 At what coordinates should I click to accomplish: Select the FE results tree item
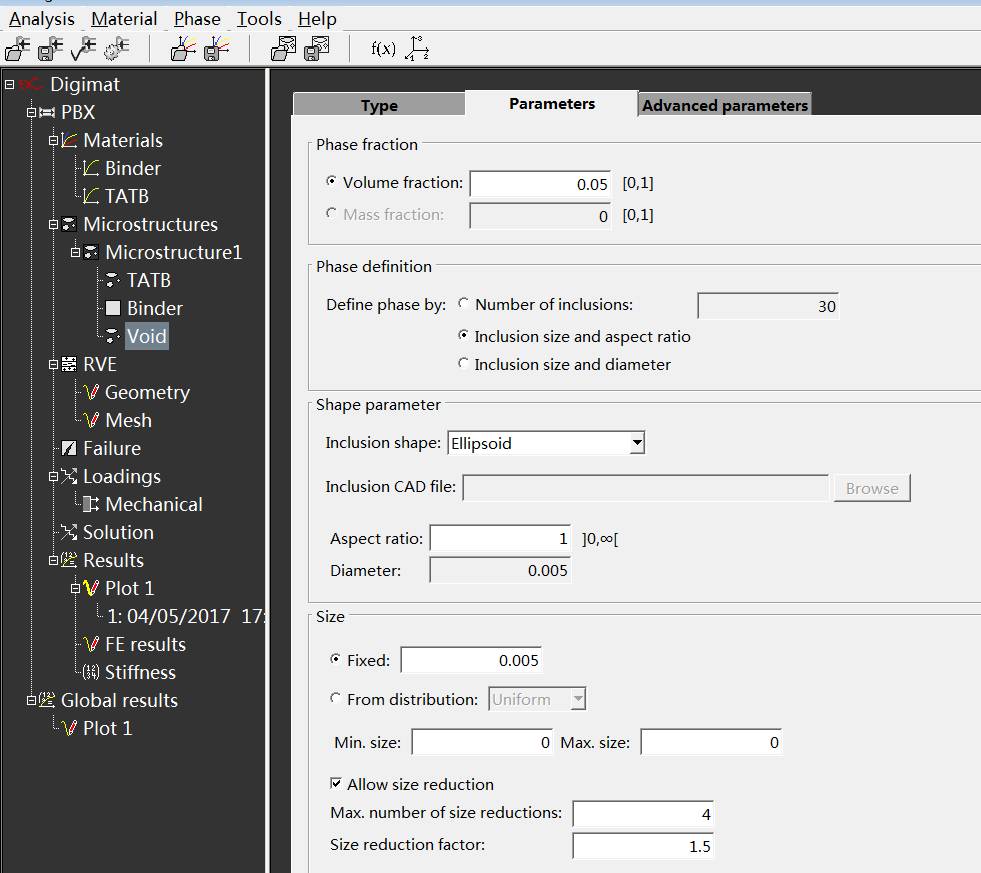tap(145, 645)
